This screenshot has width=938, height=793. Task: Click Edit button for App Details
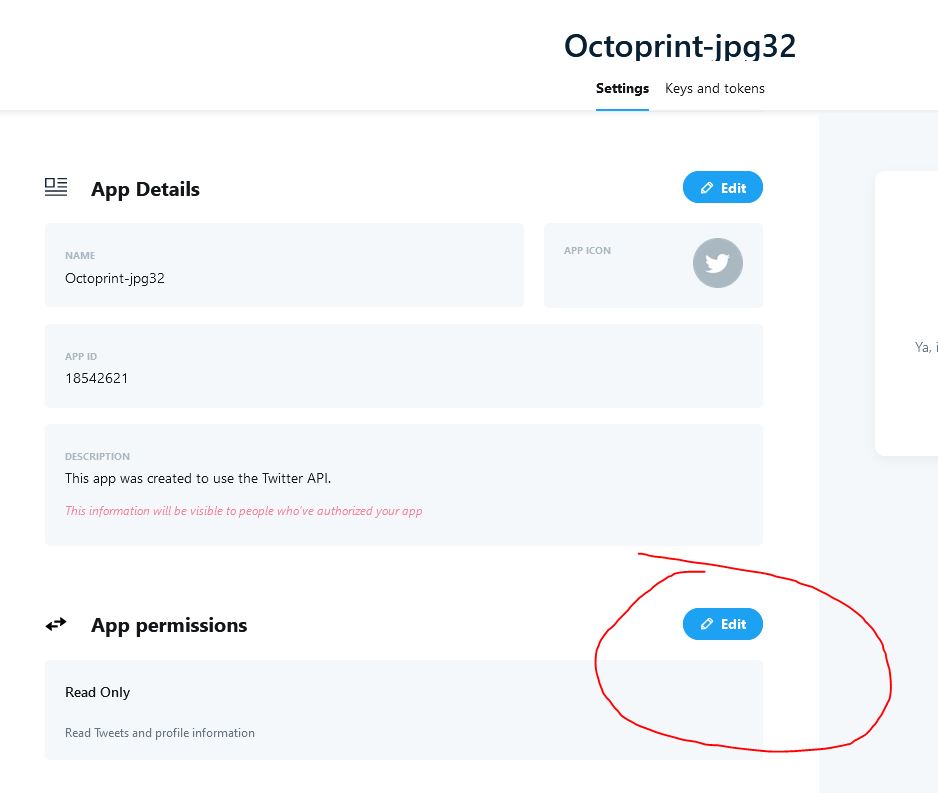[x=723, y=187]
